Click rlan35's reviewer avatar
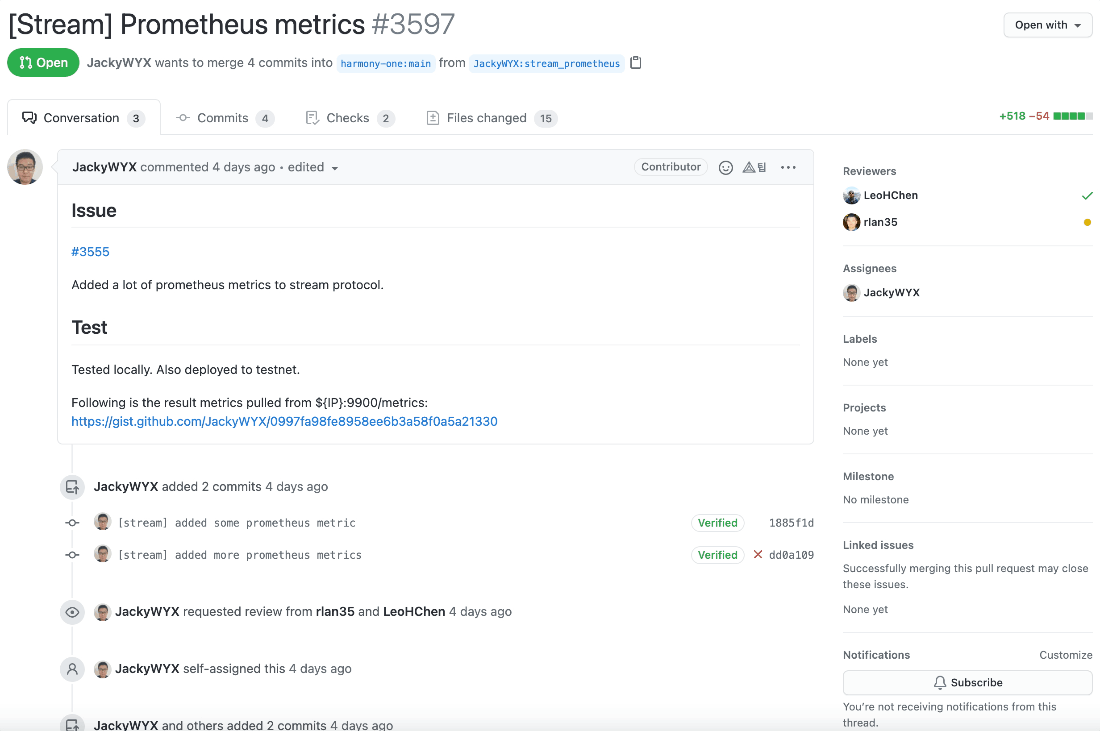Screen dimensions: 1100x731 852,222
